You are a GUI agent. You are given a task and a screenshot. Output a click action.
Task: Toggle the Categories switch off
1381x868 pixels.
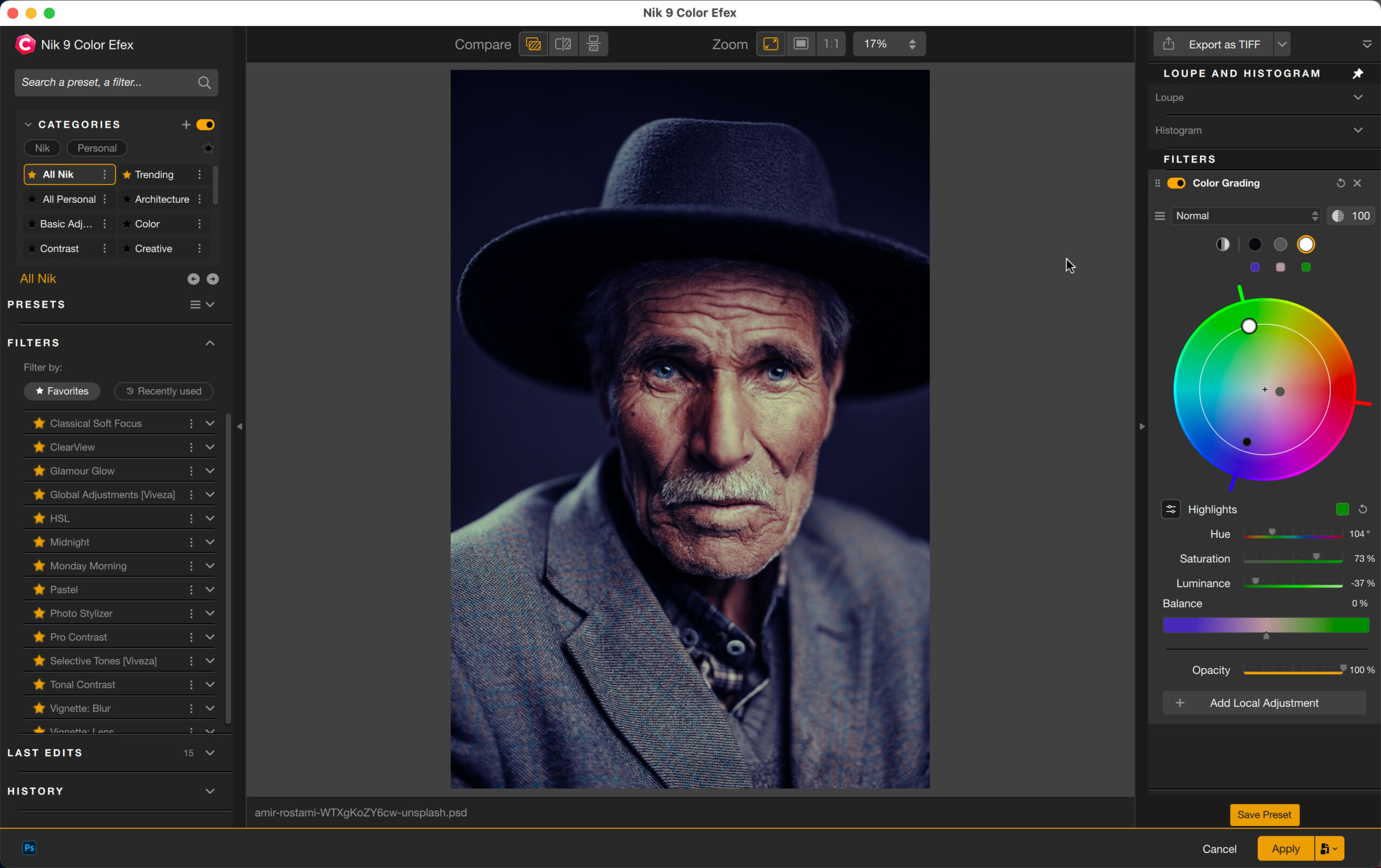(x=206, y=125)
